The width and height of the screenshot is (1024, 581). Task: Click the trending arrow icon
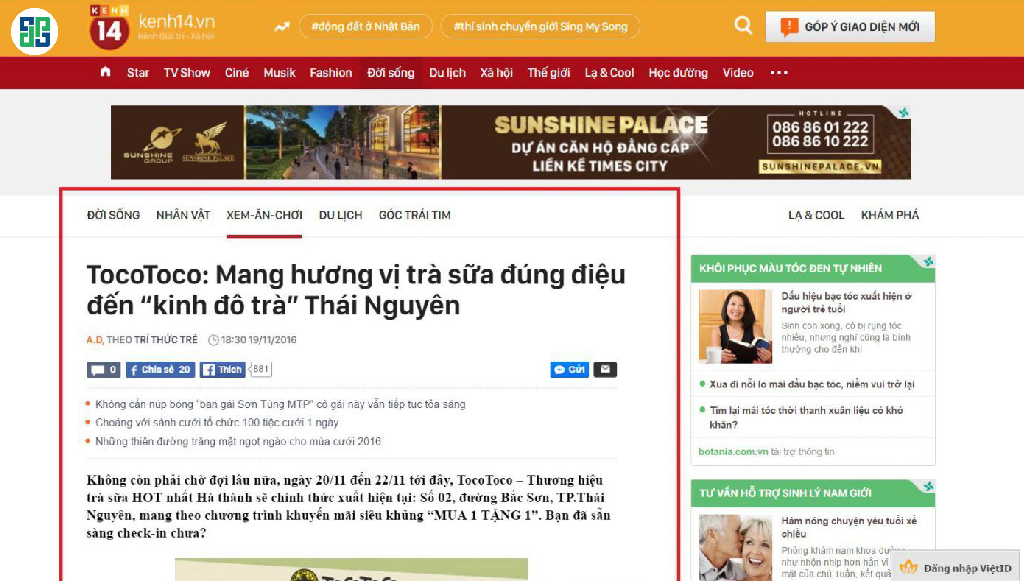(281, 27)
